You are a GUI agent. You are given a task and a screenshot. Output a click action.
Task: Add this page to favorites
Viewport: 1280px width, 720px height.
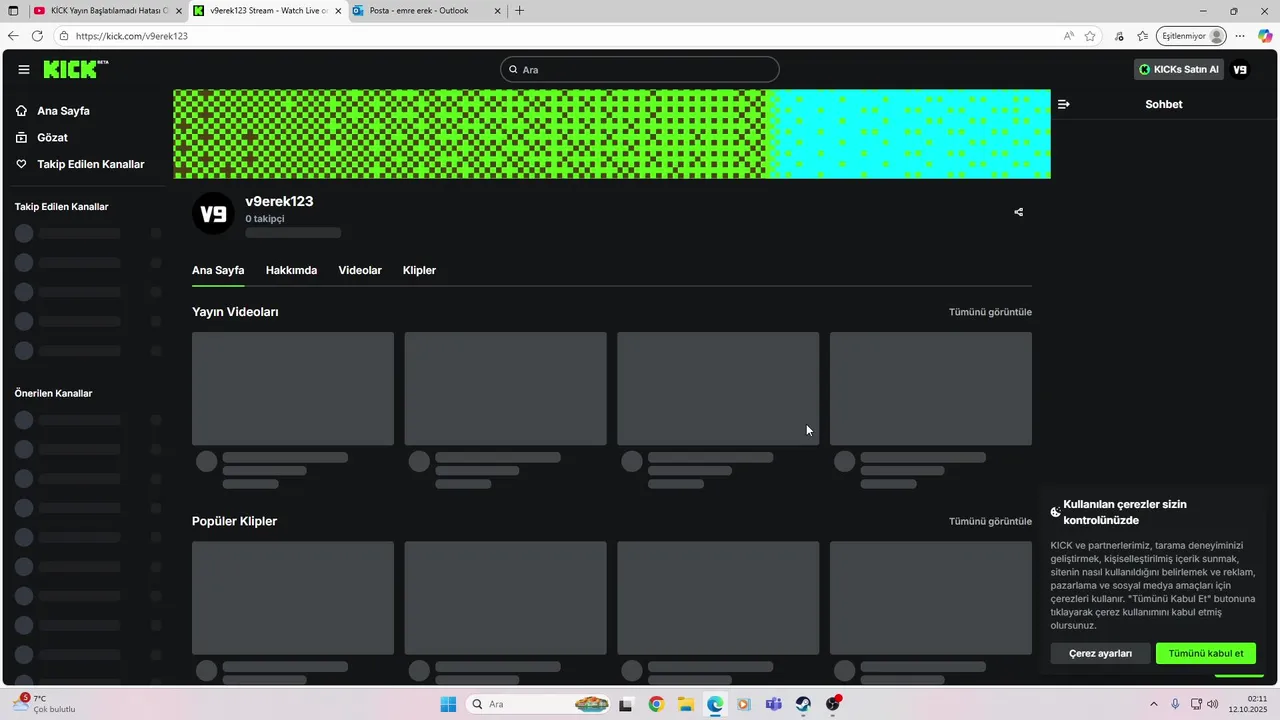pyautogui.click(x=1090, y=36)
